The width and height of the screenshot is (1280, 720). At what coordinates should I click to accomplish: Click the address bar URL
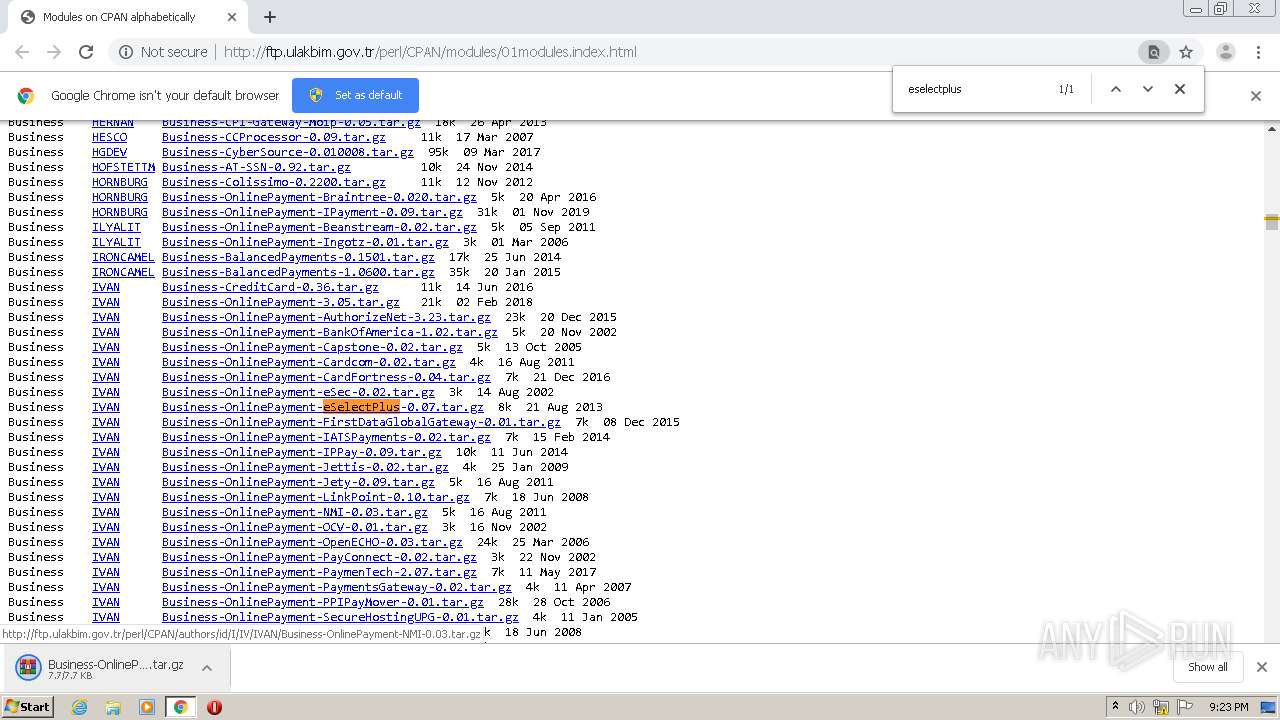[x=430, y=52]
